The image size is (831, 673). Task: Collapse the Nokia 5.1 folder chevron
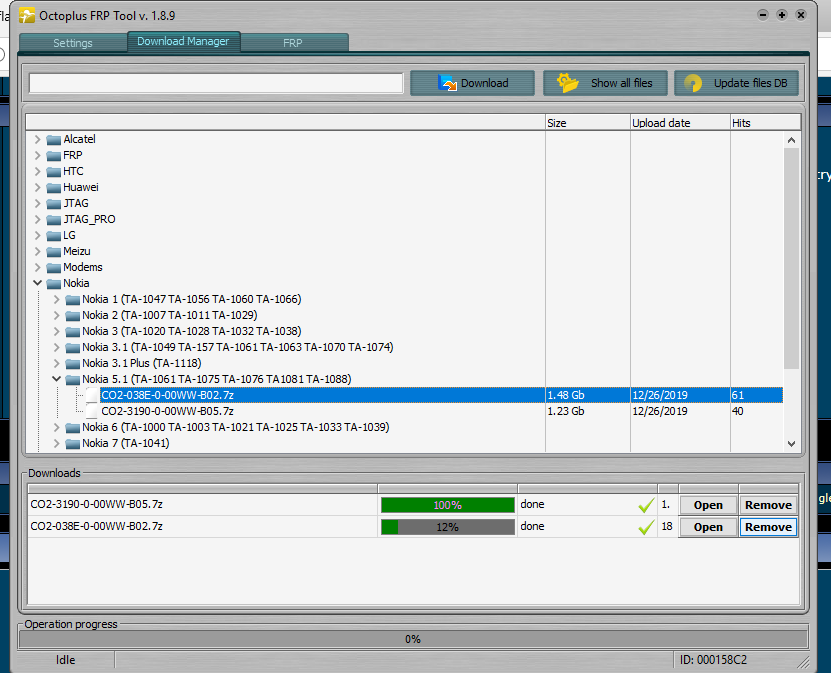[x=56, y=379]
